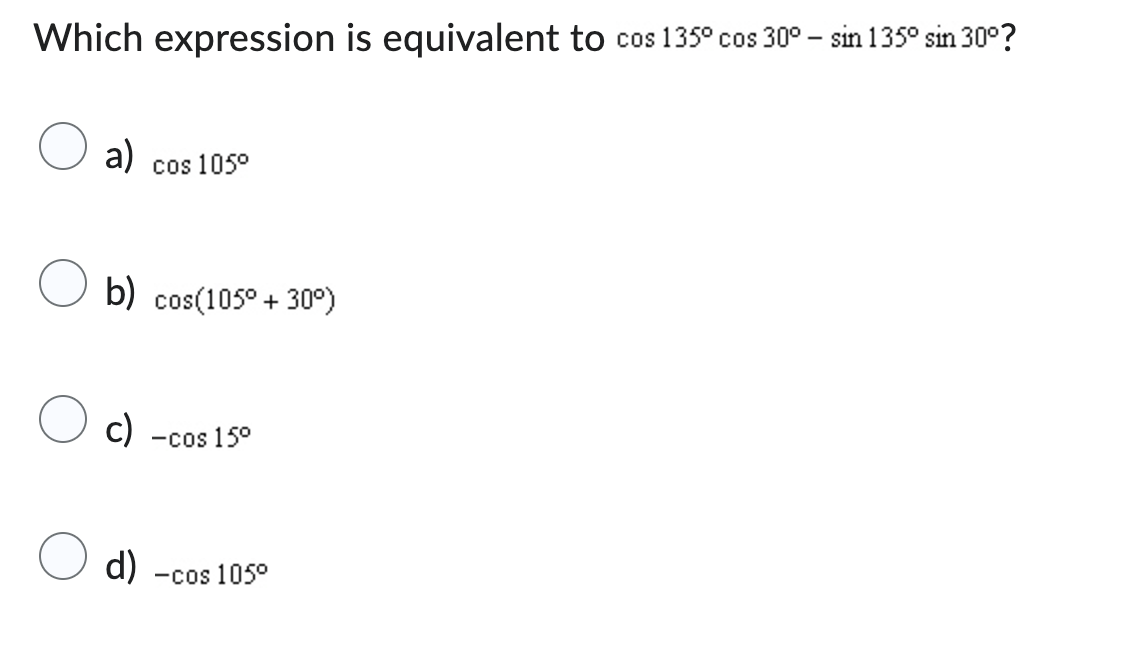Click the option b) label text
Screen dimensions: 1142x658
(x=118, y=290)
